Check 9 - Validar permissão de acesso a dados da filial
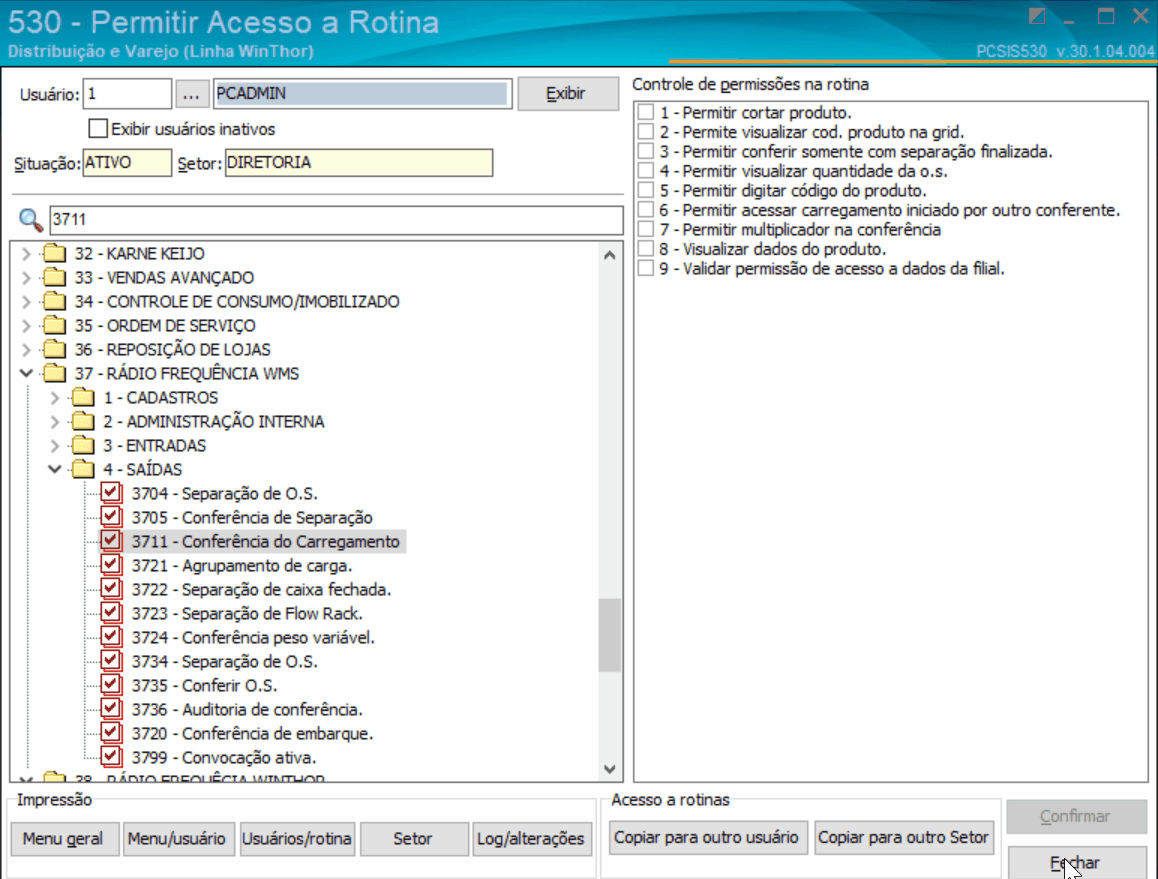The width and height of the screenshot is (1158, 879). 646,268
